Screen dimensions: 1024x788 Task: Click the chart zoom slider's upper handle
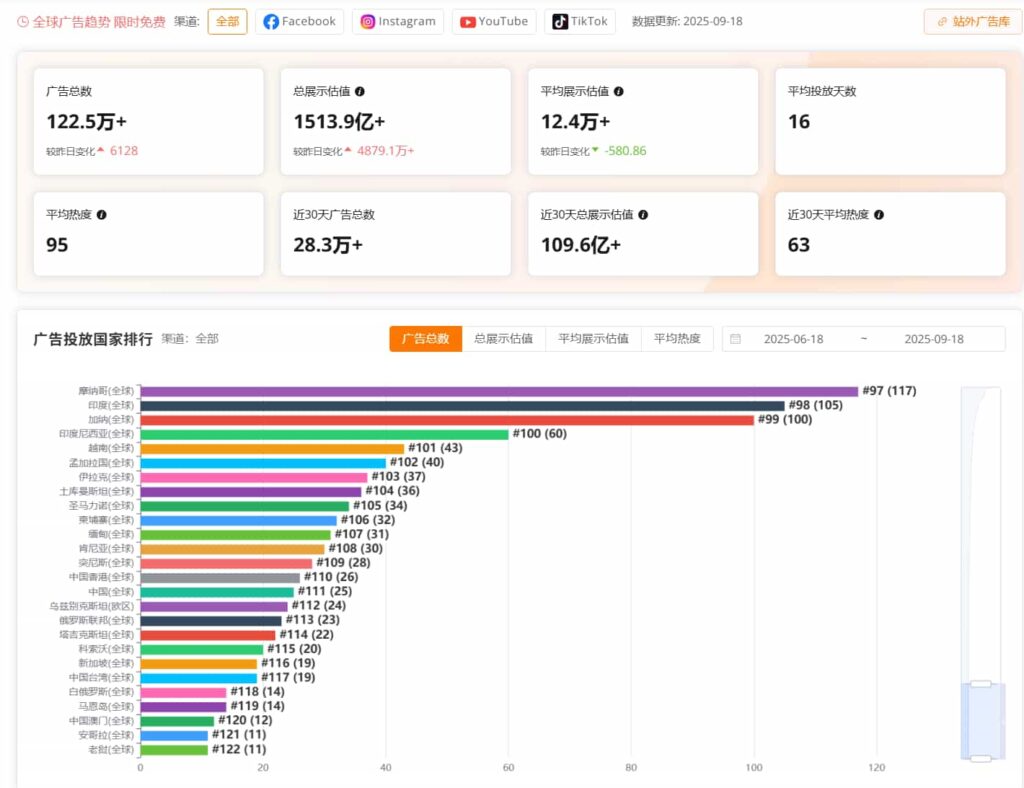point(981,684)
